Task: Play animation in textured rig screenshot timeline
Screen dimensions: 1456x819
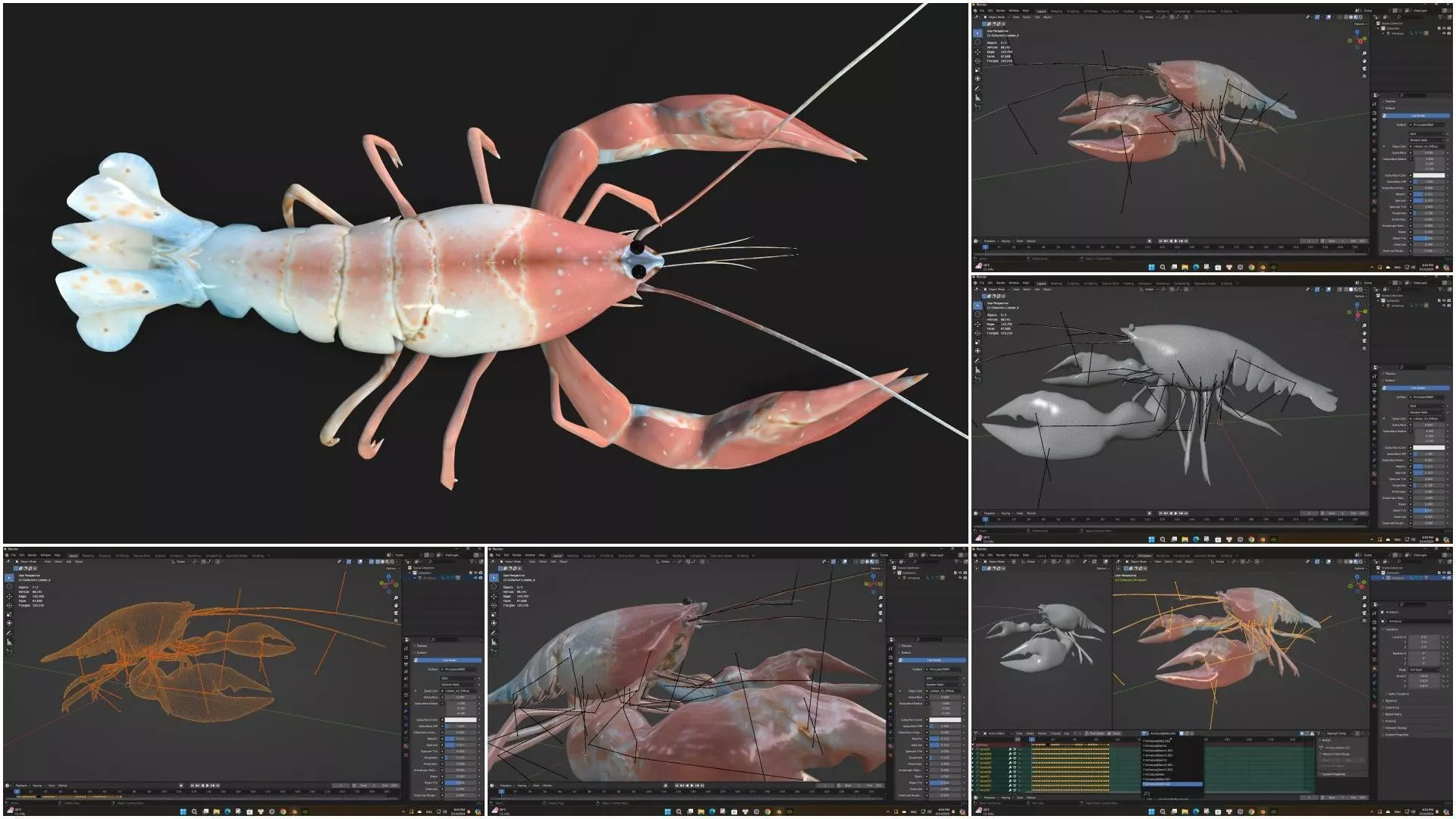Action: coord(1176,241)
